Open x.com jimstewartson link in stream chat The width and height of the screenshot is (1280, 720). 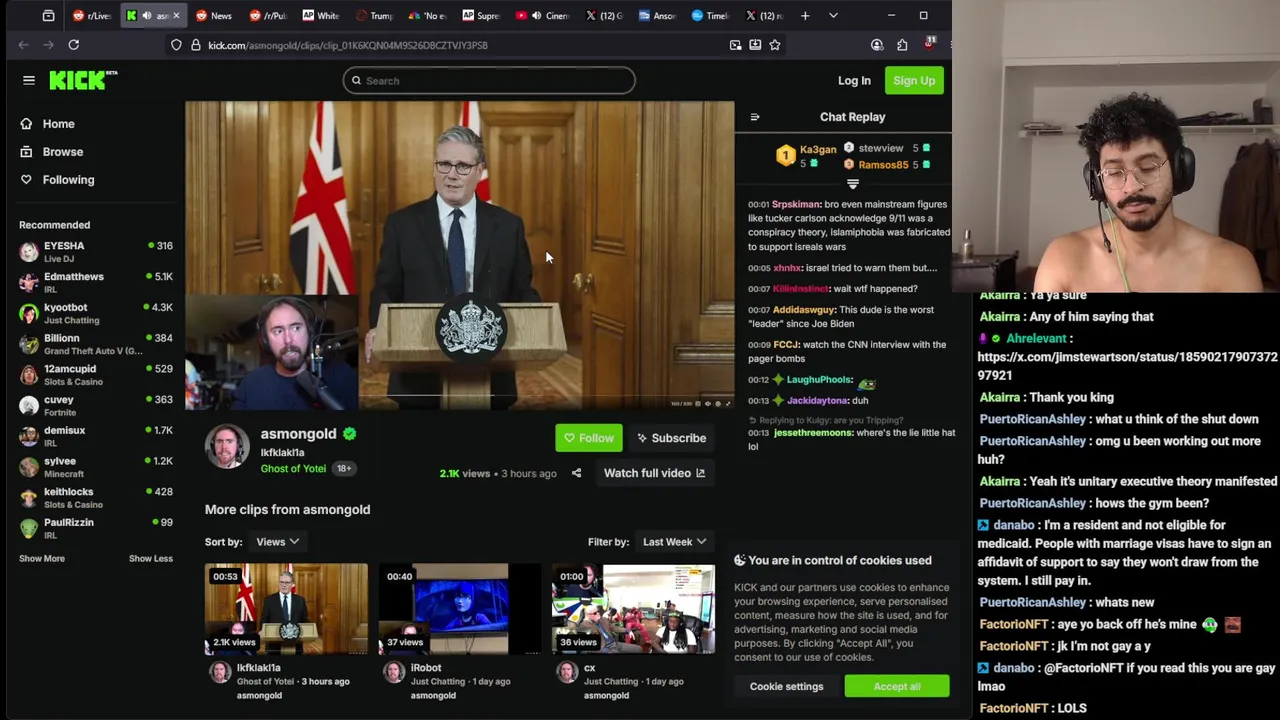(1127, 366)
